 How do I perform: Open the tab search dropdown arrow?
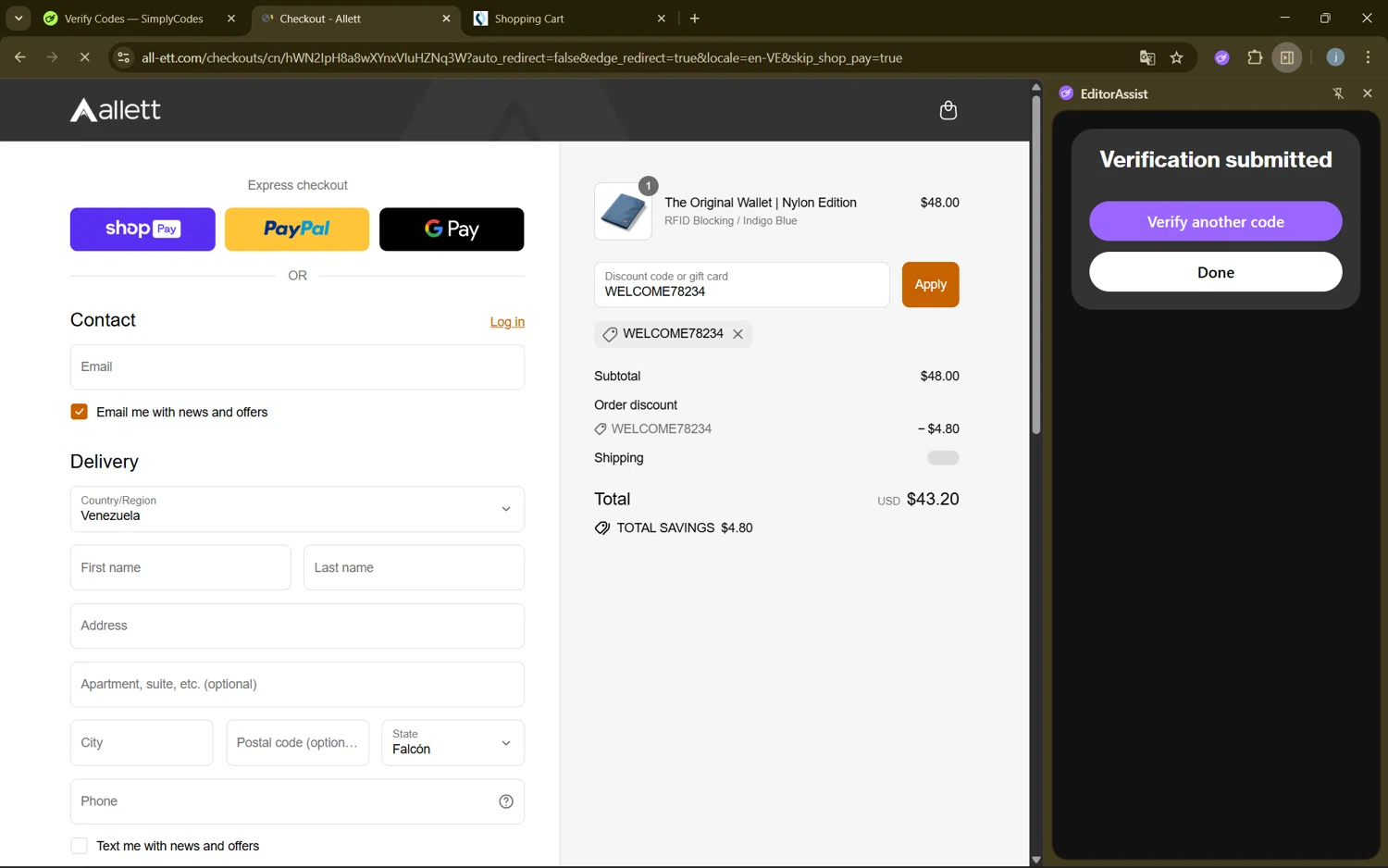tap(19, 19)
